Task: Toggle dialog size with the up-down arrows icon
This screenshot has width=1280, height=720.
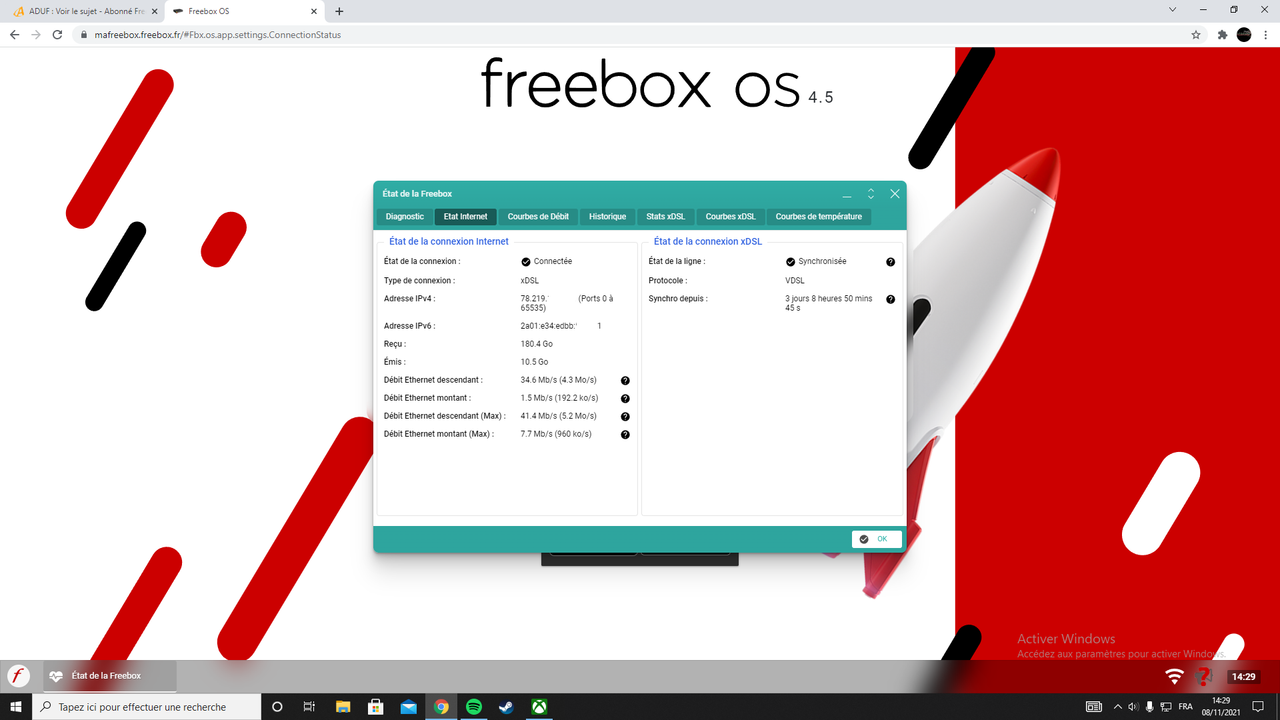Action: pyautogui.click(x=871, y=194)
